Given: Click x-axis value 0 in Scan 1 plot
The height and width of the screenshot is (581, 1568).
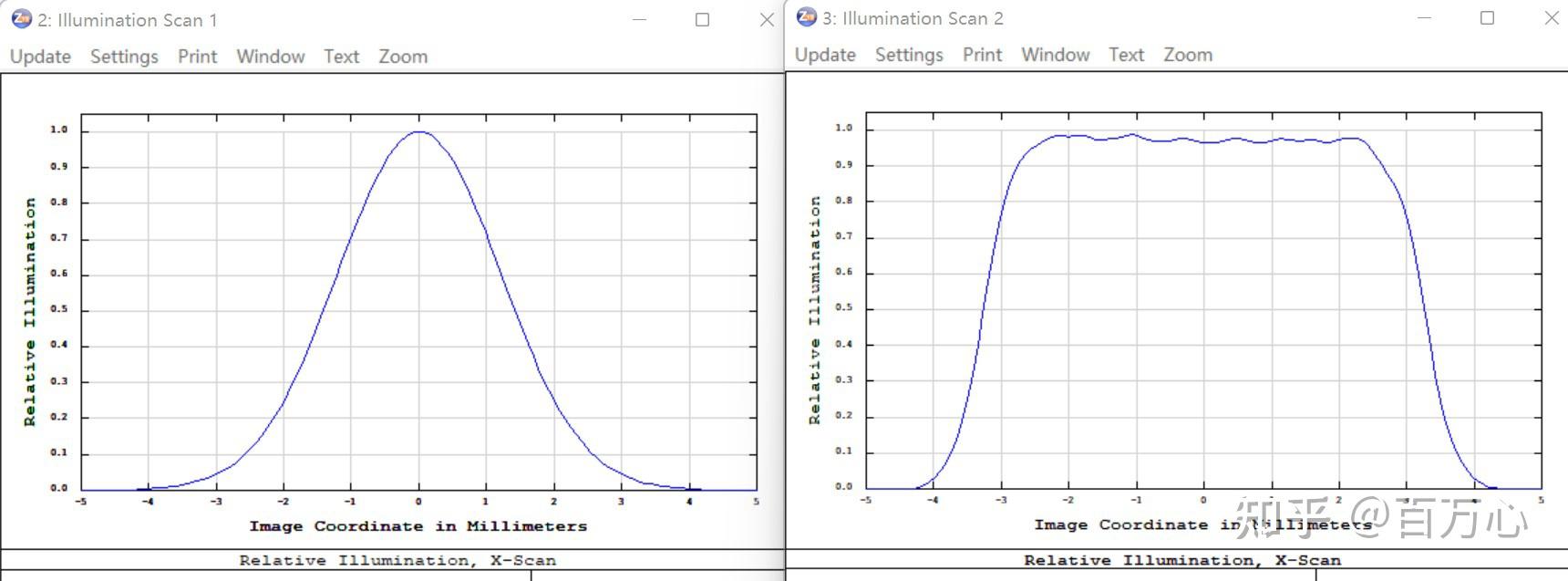Looking at the screenshot, I should pyautogui.click(x=418, y=502).
